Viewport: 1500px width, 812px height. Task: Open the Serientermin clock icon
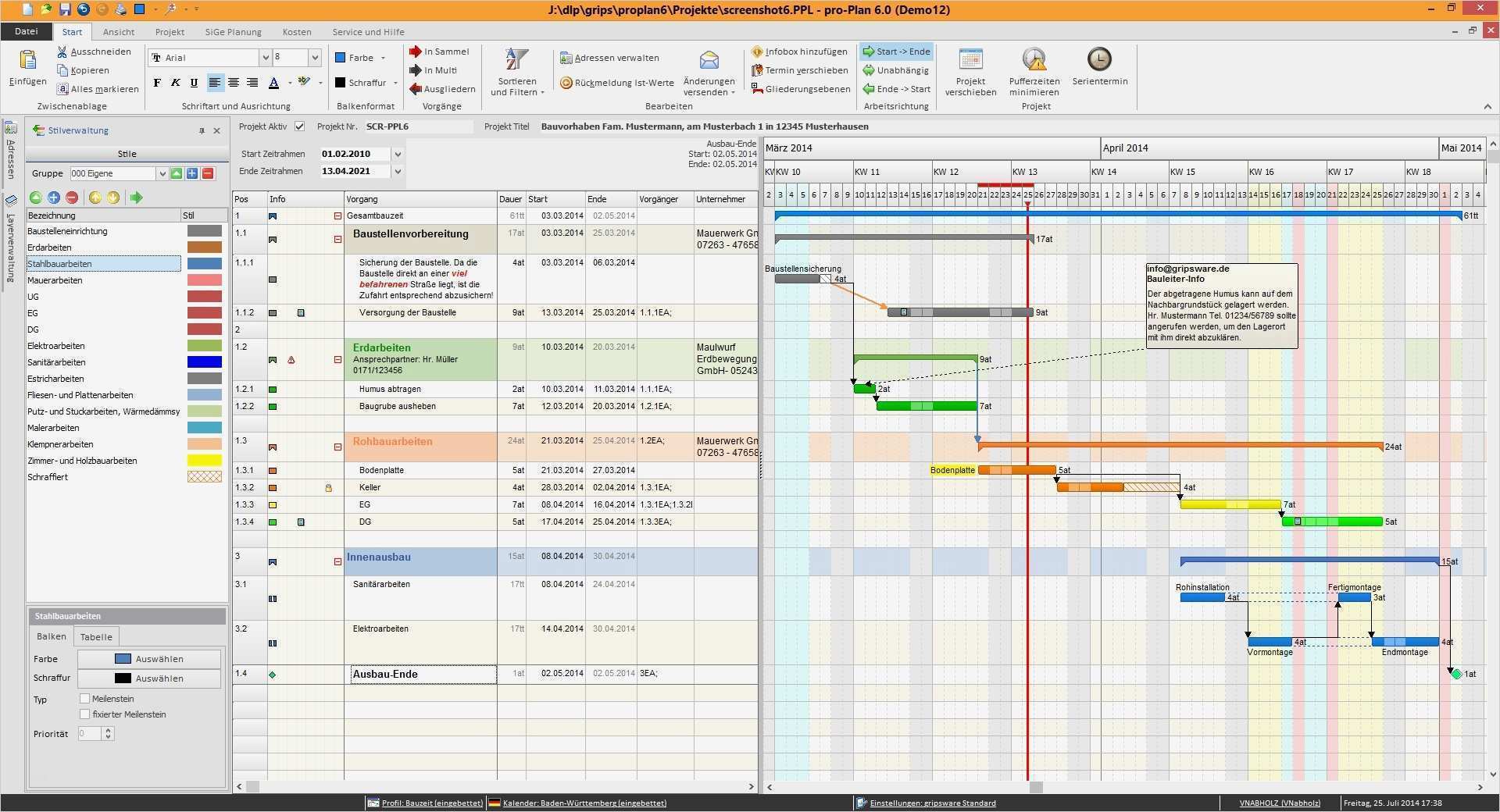(1099, 59)
